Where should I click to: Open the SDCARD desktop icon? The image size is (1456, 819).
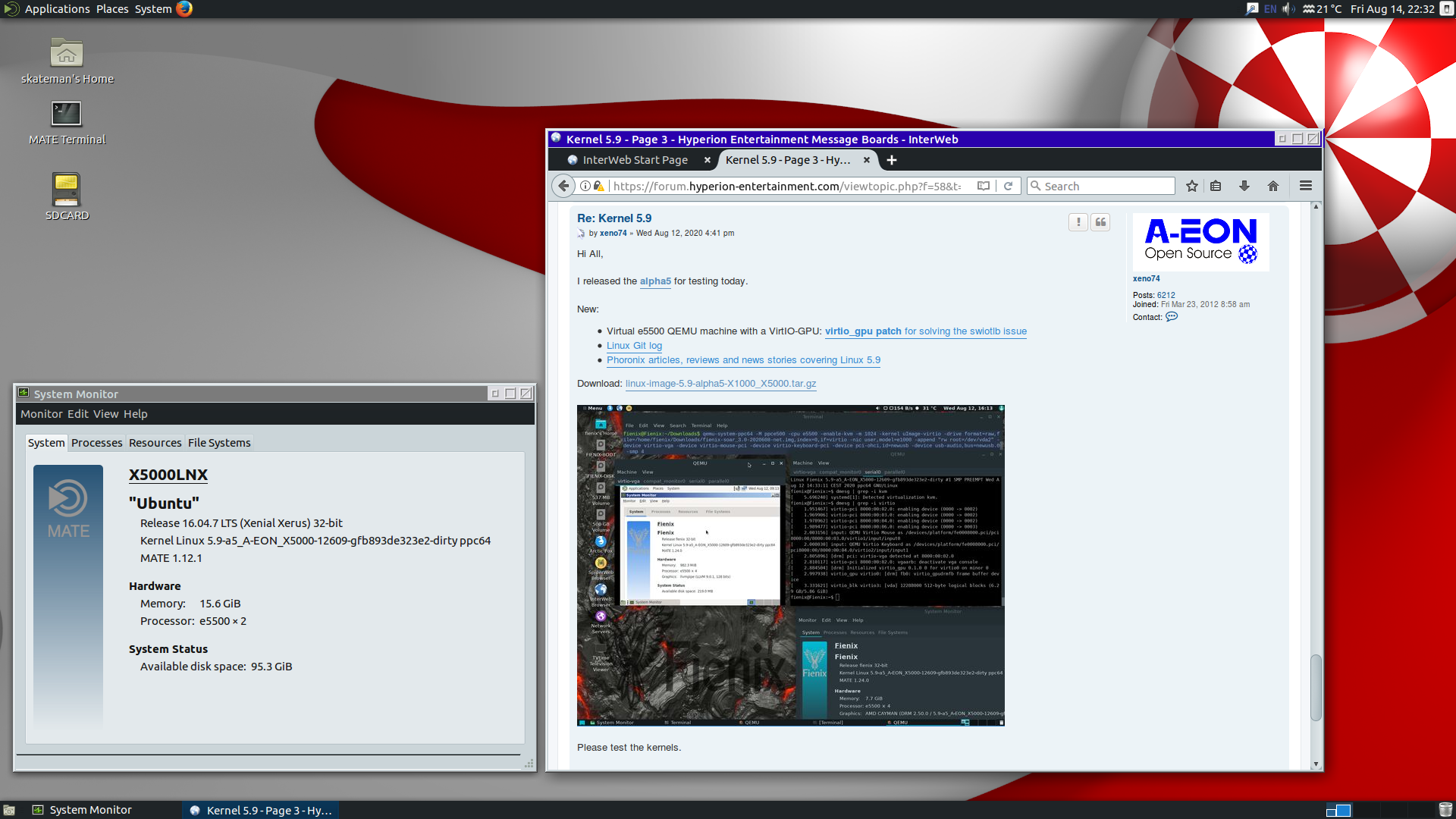click(66, 189)
